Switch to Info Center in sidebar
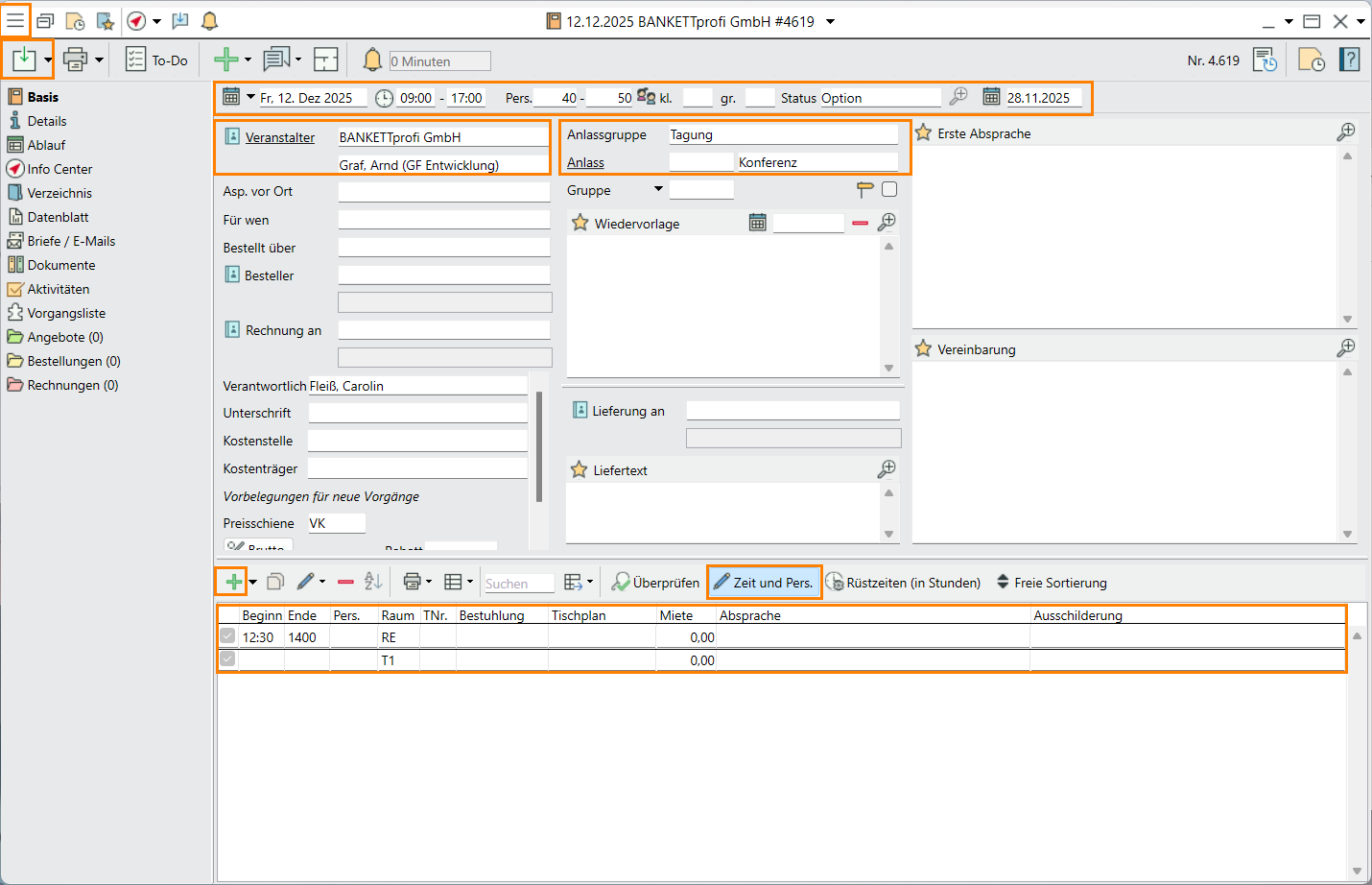The image size is (1372, 885). click(x=59, y=169)
